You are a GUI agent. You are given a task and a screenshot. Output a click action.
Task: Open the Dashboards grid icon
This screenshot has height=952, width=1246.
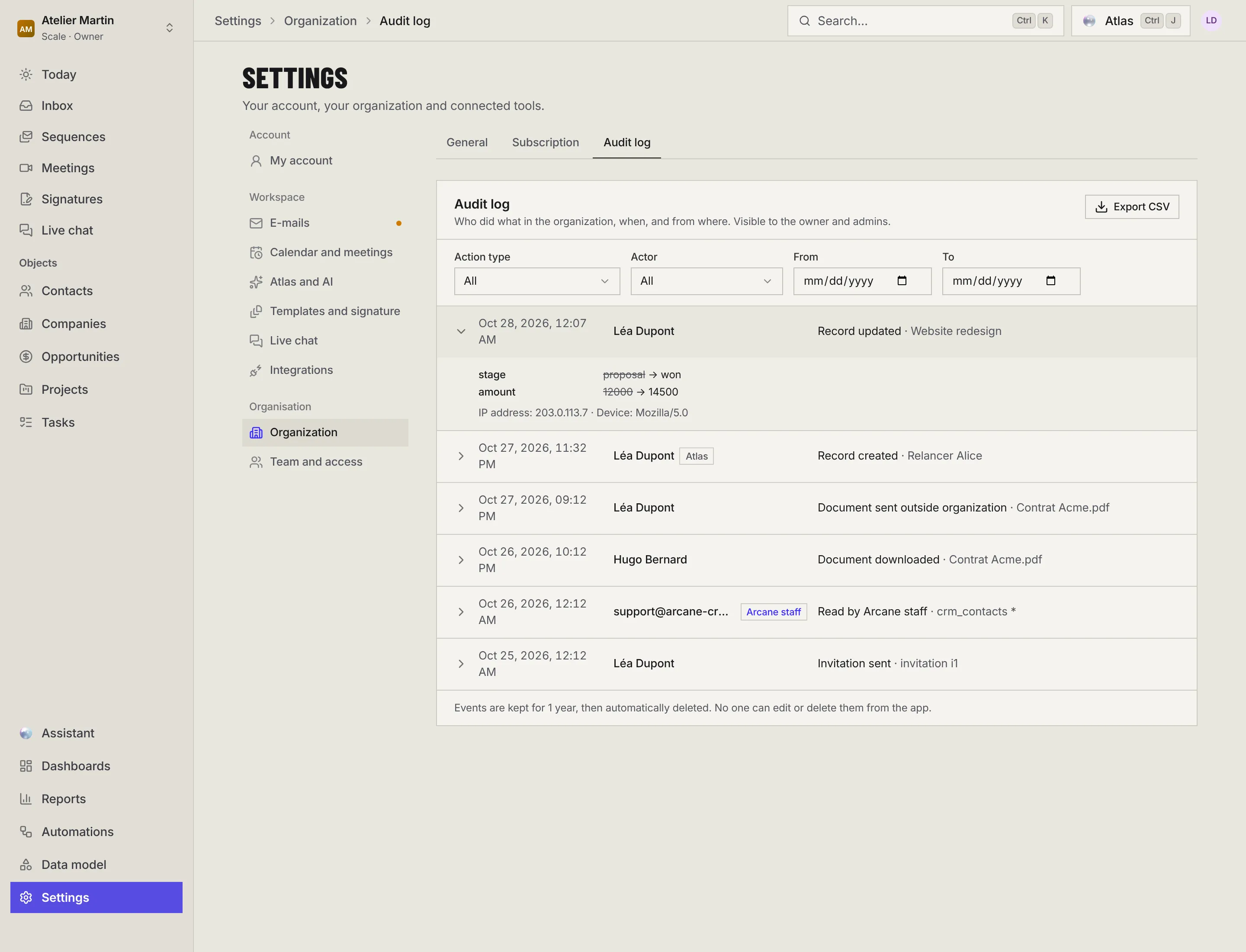pyautogui.click(x=26, y=766)
